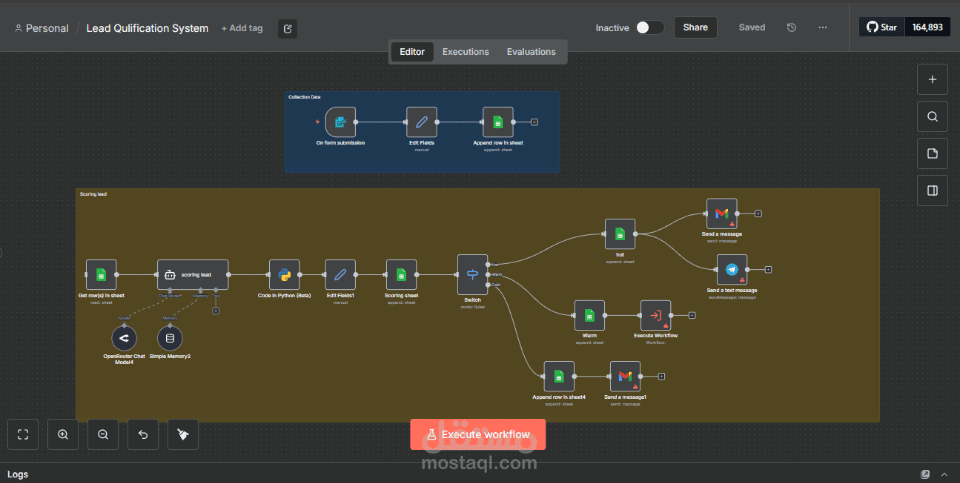Click the Lead Qulification System workflow name

[x=147, y=28]
